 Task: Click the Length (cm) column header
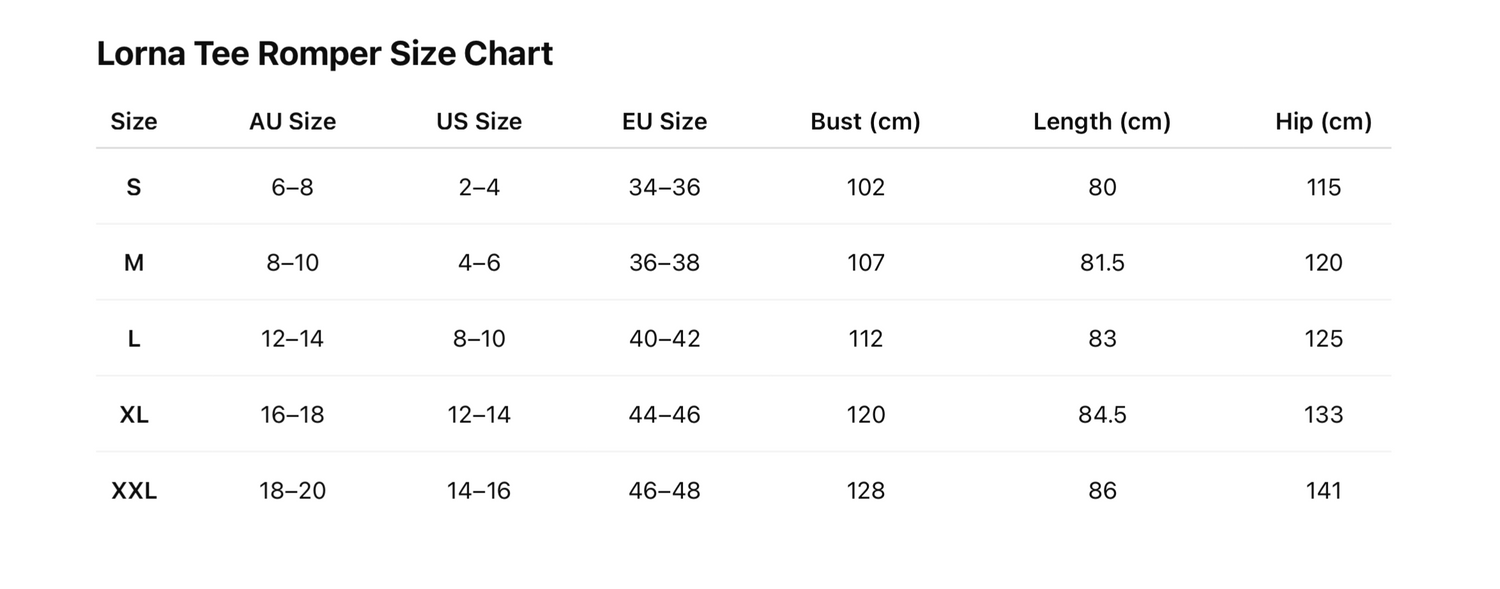[x=1102, y=122]
